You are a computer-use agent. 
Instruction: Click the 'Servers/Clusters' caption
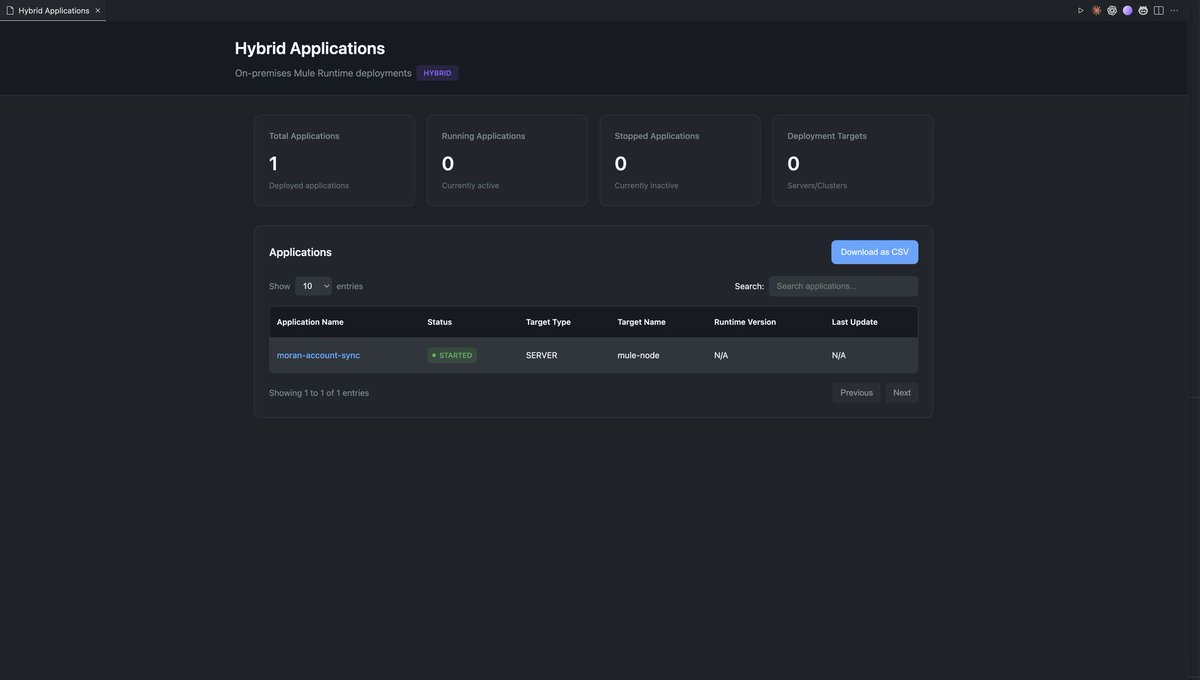[x=817, y=185]
